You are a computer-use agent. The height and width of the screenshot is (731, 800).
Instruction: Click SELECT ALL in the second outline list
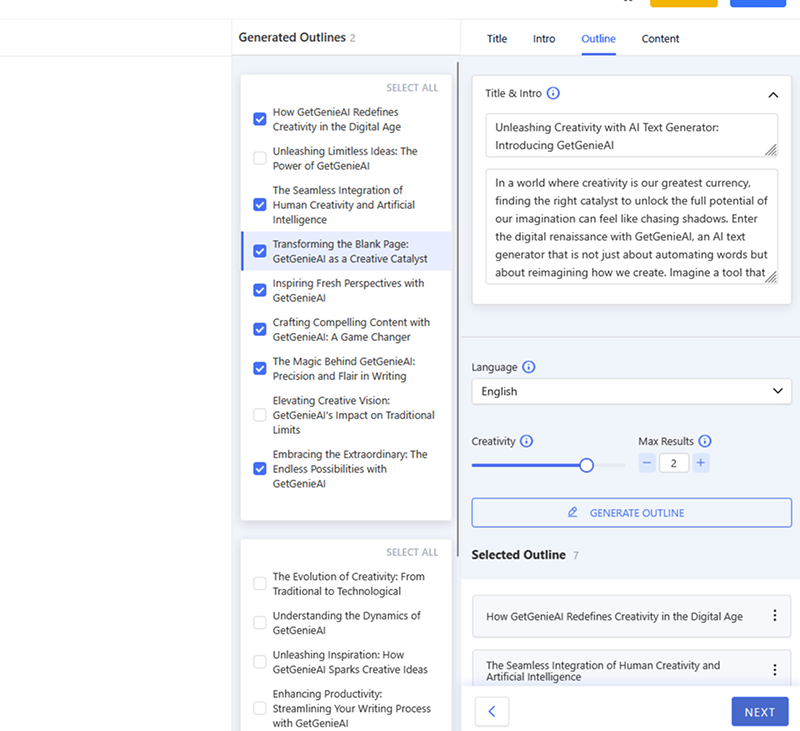click(412, 552)
